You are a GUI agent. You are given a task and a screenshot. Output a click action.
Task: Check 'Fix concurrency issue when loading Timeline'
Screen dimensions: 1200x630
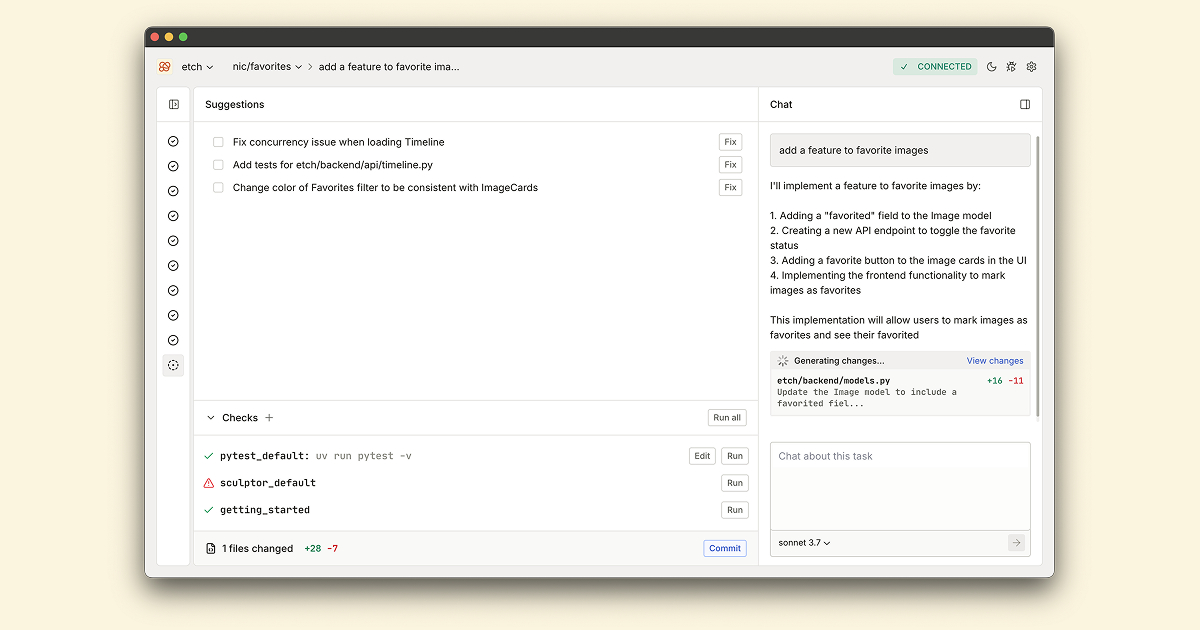pyautogui.click(x=218, y=142)
